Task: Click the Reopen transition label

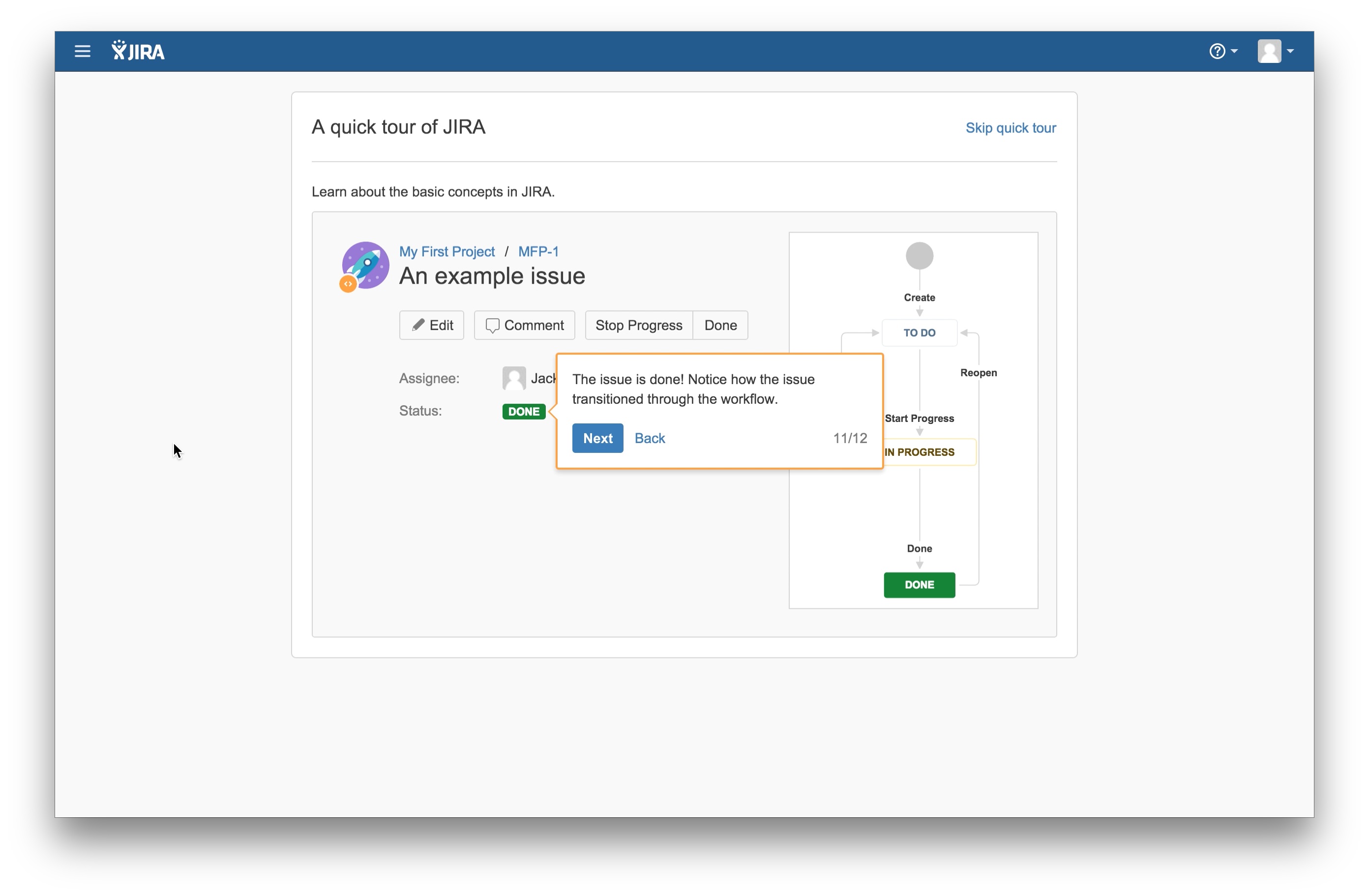Action: click(979, 373)
